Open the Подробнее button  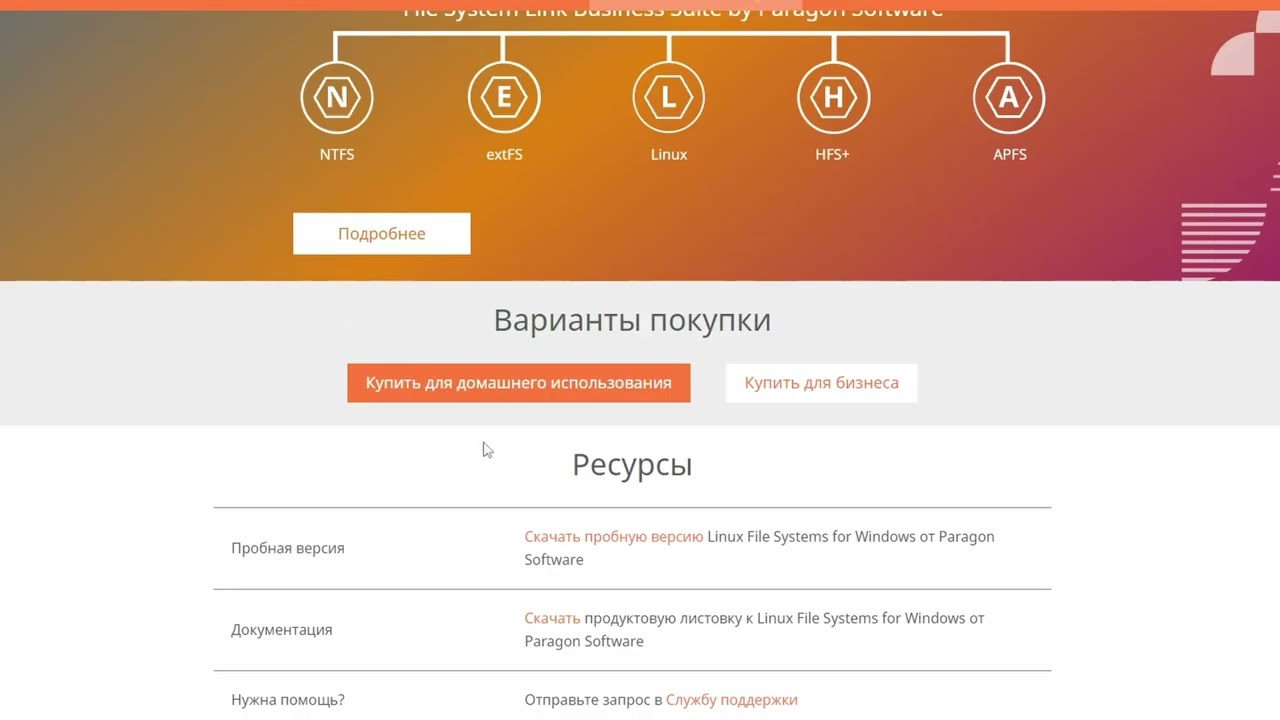tap(382, 233)
